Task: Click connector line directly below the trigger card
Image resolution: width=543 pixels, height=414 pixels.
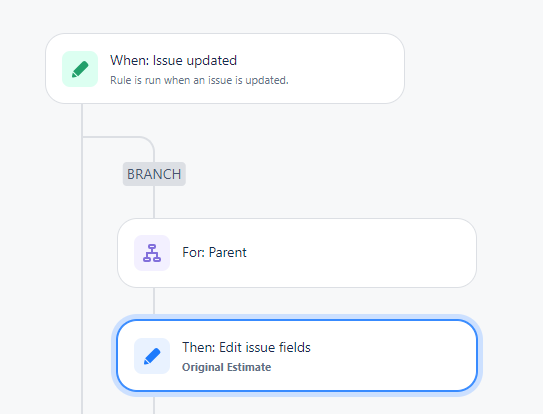Action: point(82,120)
